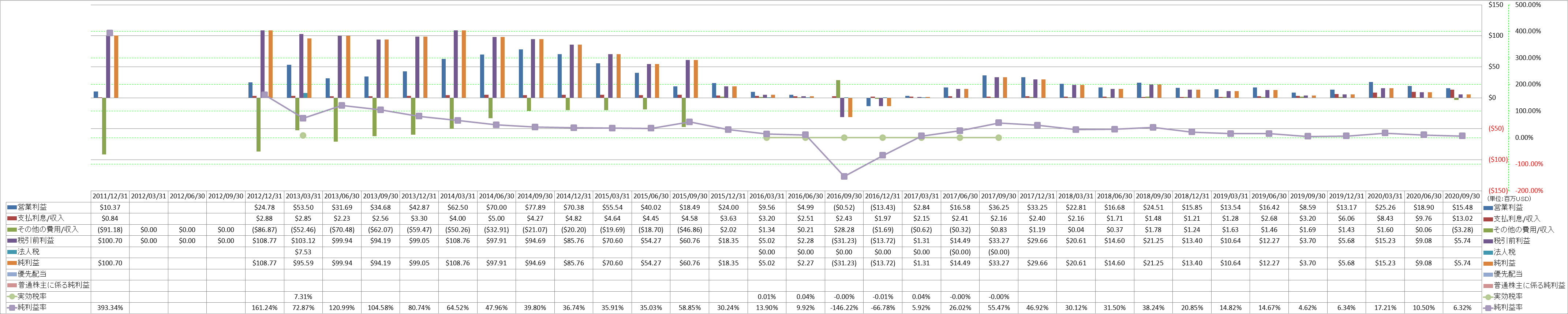Image resolution: width=1568 pixels, height=314 pixels.
Task: Click the 純利益率 line marker for 2011/12/31
Action: tap(109, 33)
